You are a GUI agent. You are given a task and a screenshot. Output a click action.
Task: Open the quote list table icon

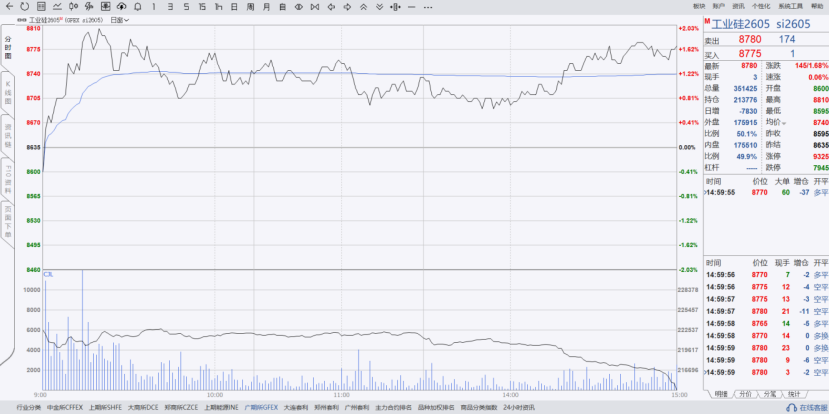pos(41,7)
